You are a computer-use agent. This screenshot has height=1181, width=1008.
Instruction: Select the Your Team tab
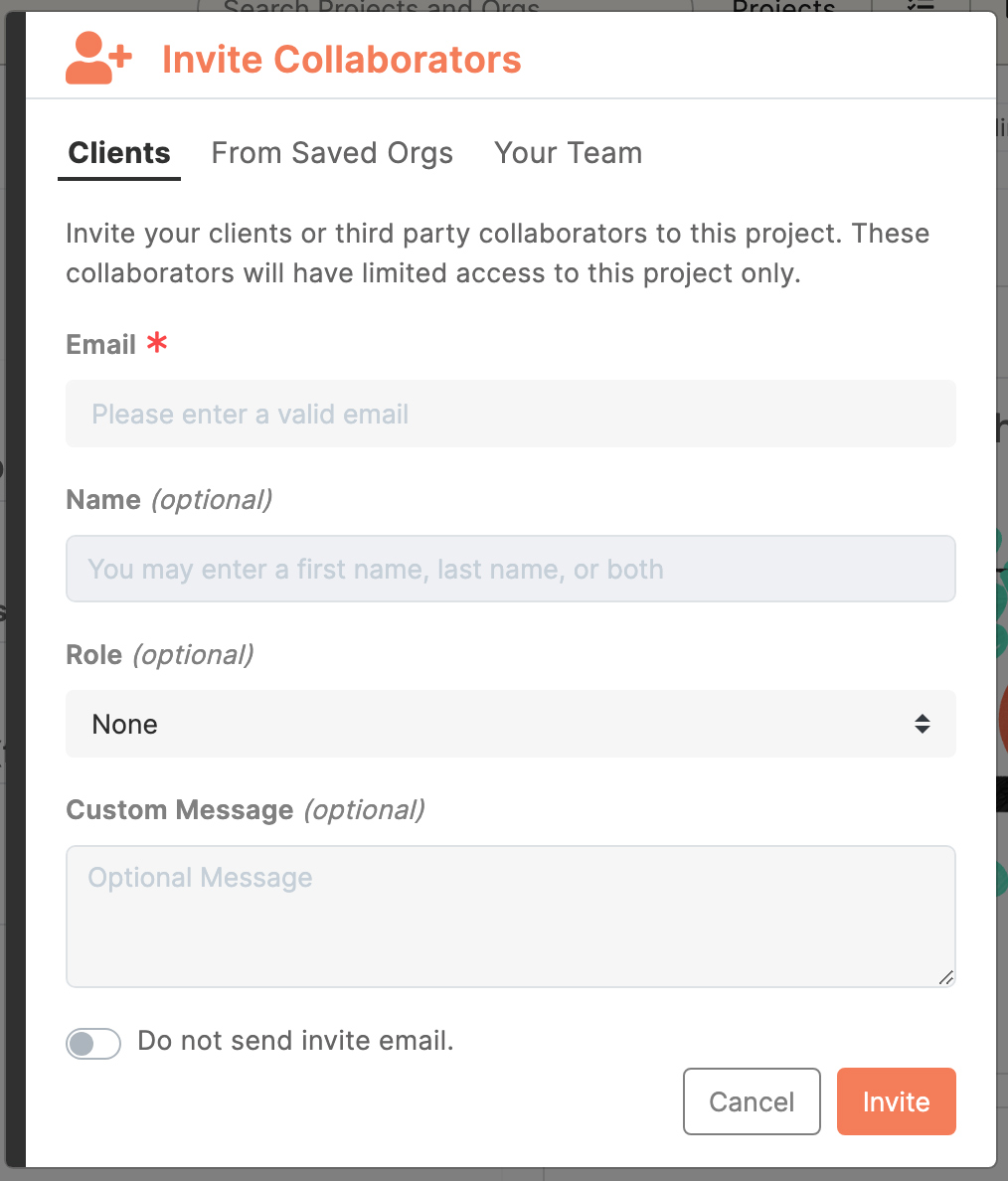[x=568, y=153]
